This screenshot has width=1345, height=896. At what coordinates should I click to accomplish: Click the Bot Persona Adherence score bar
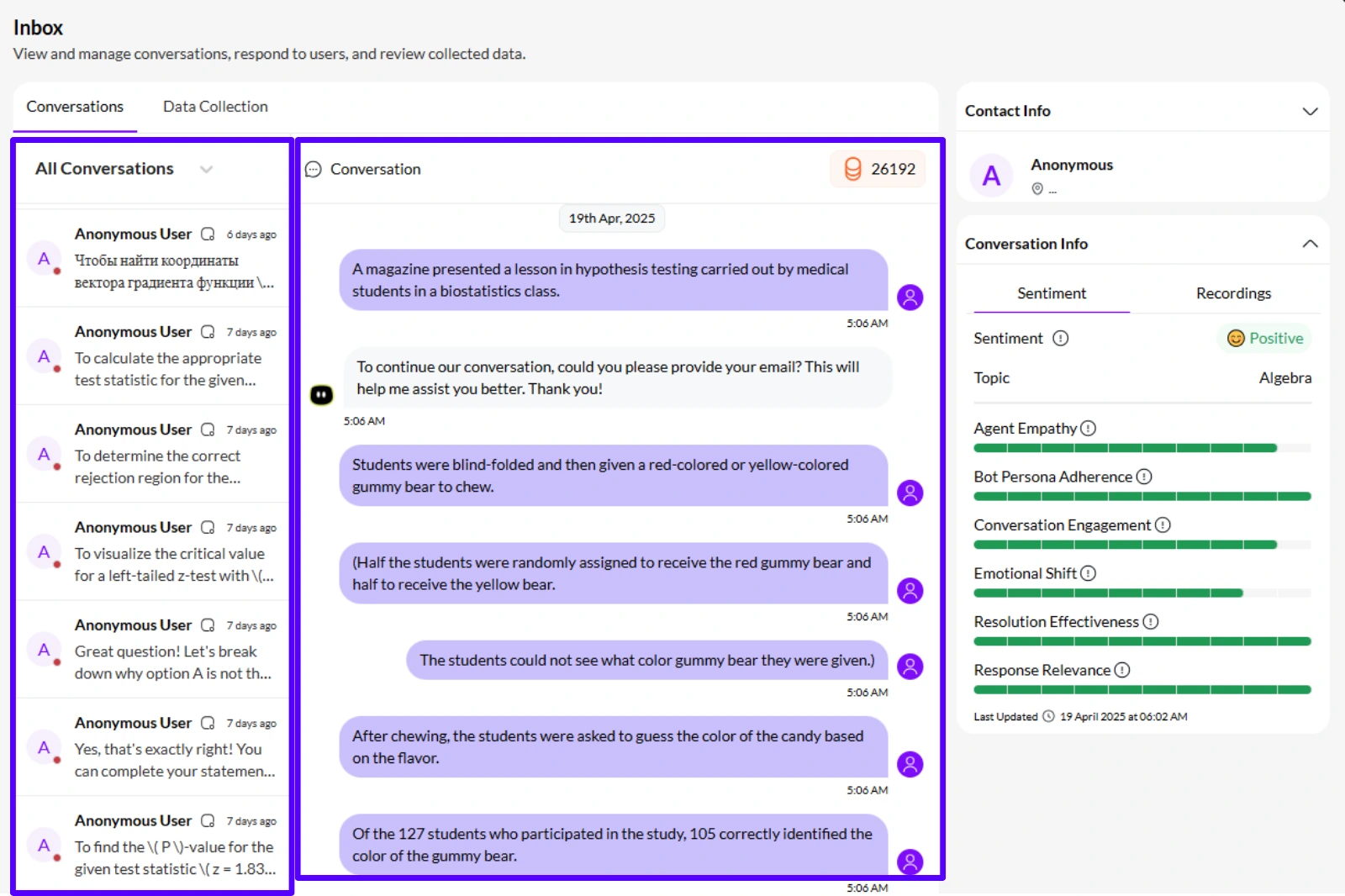[1142, 497]
